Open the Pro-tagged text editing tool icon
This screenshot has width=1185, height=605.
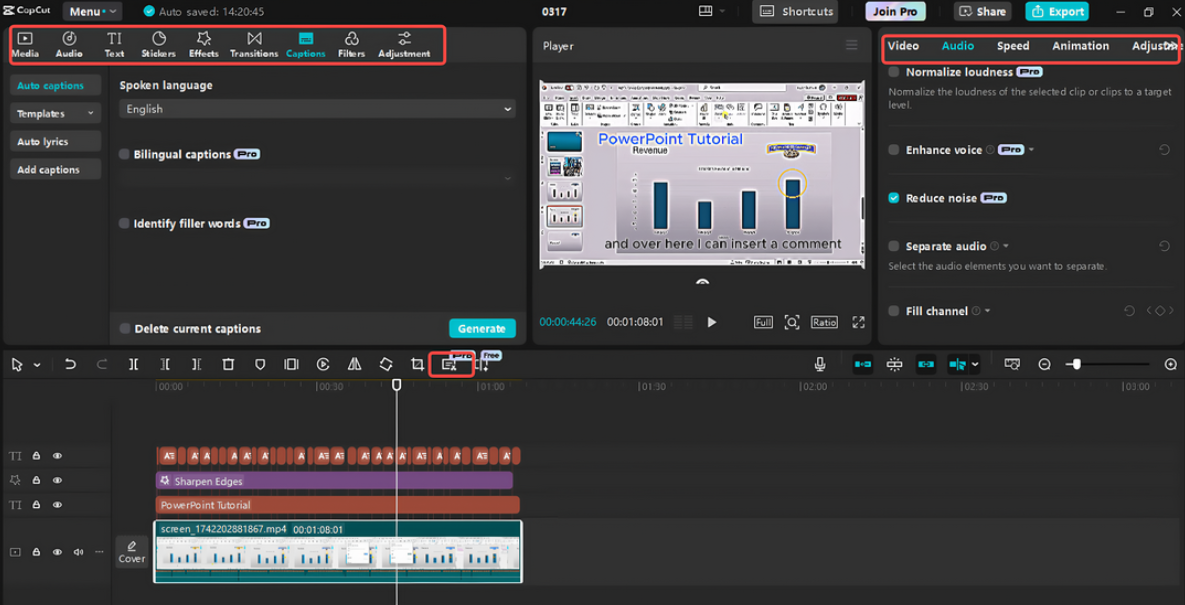point(450,365)
